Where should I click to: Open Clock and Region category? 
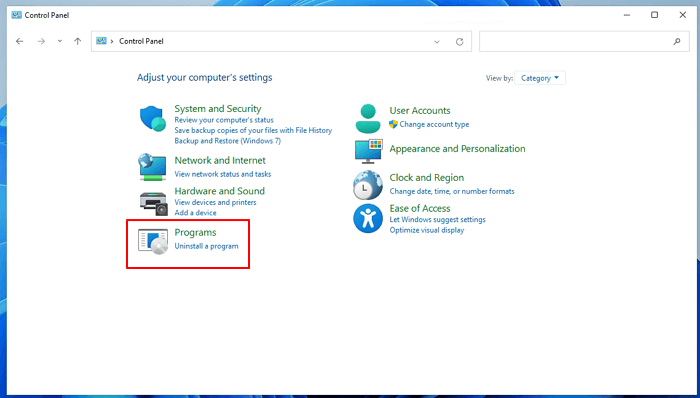426,178
